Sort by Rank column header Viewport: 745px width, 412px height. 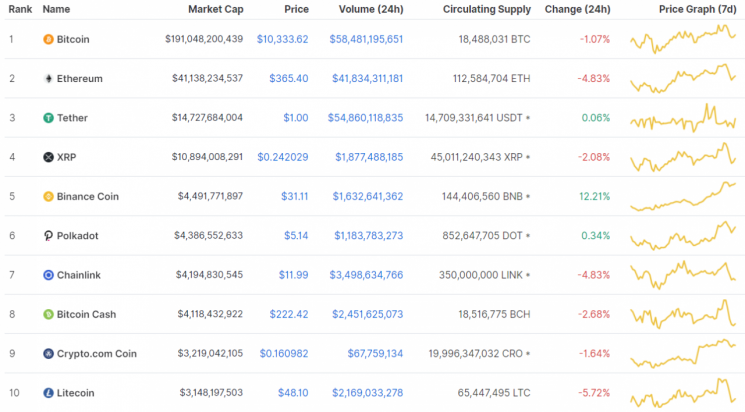20,9
